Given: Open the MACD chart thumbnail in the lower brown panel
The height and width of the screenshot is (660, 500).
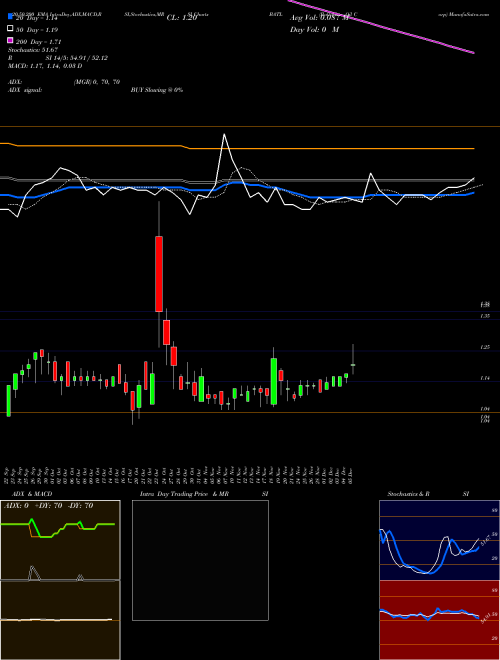Looking at the screenshot, I should pyautogui.click(x=60, y=620).
